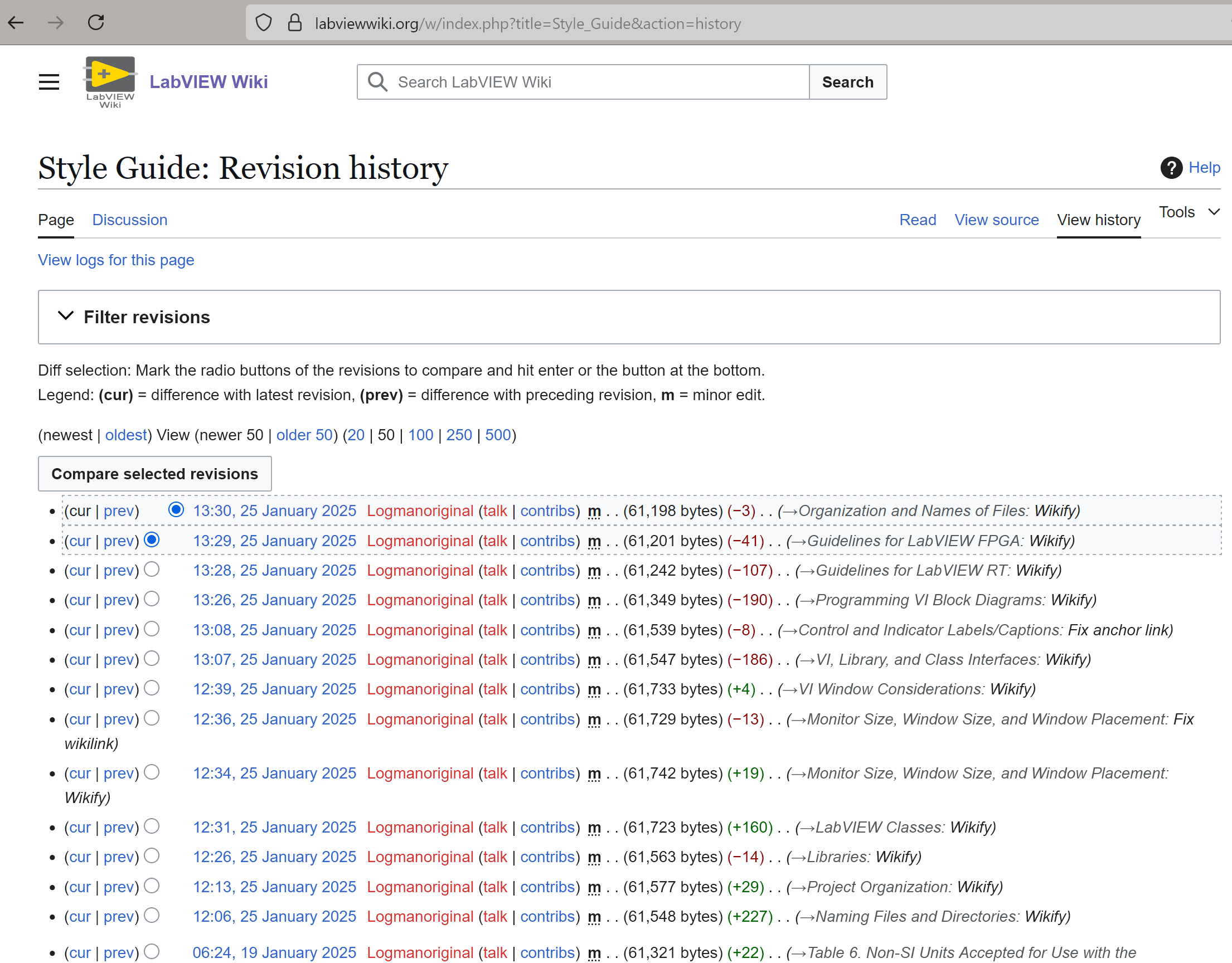Image resolution: width=1232 pixels, height=963 pixels.
Task: Click cur diff for the 13:28 revision
Action: 80,571
